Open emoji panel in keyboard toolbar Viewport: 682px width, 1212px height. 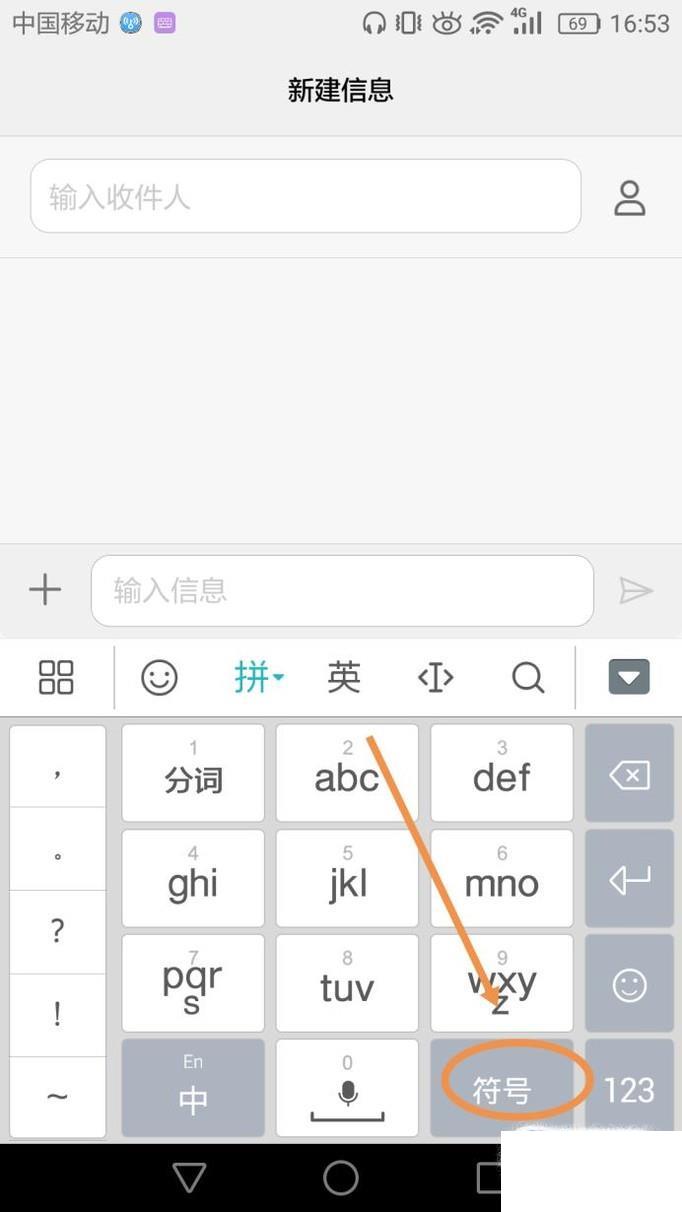coord(159,677)
